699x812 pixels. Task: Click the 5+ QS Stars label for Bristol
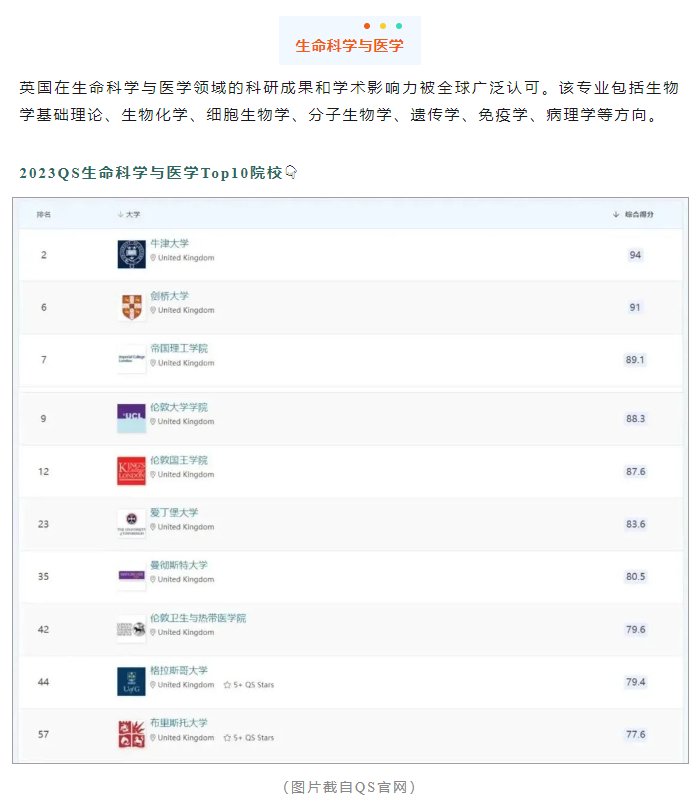click(x=254, y=737)
